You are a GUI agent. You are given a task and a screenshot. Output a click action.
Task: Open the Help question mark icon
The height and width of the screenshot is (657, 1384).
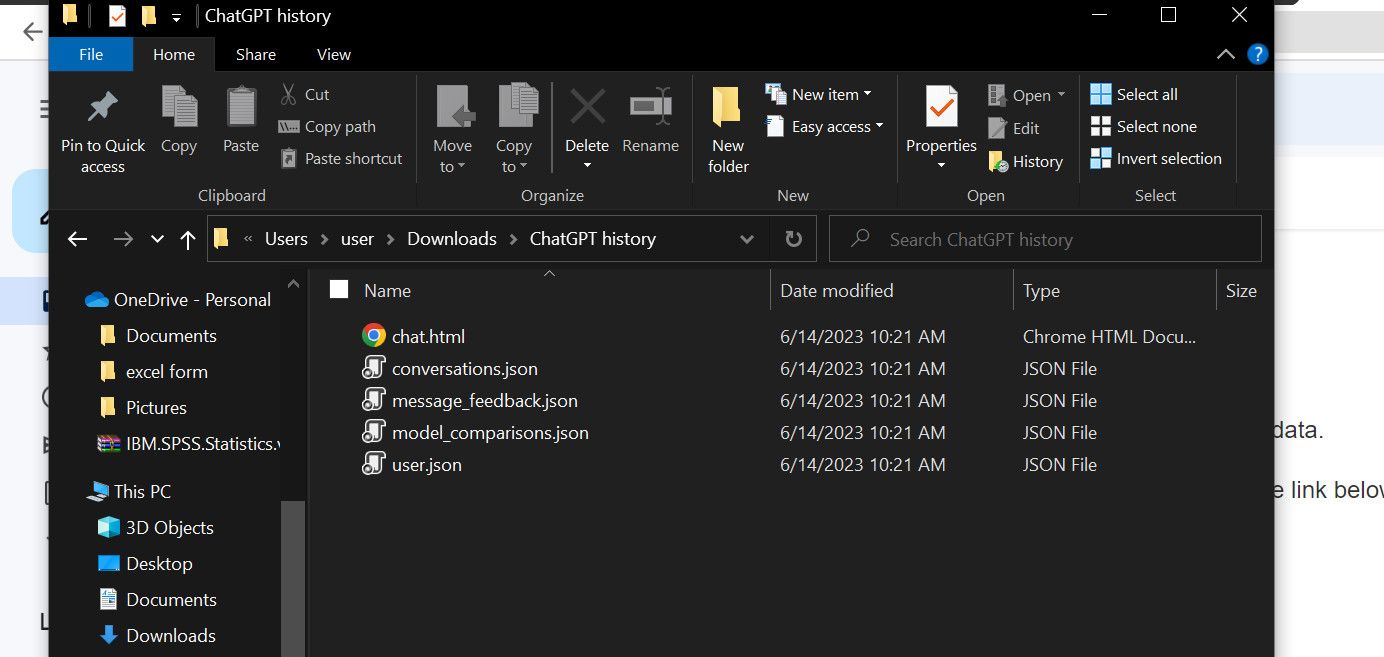(1258, 55)
